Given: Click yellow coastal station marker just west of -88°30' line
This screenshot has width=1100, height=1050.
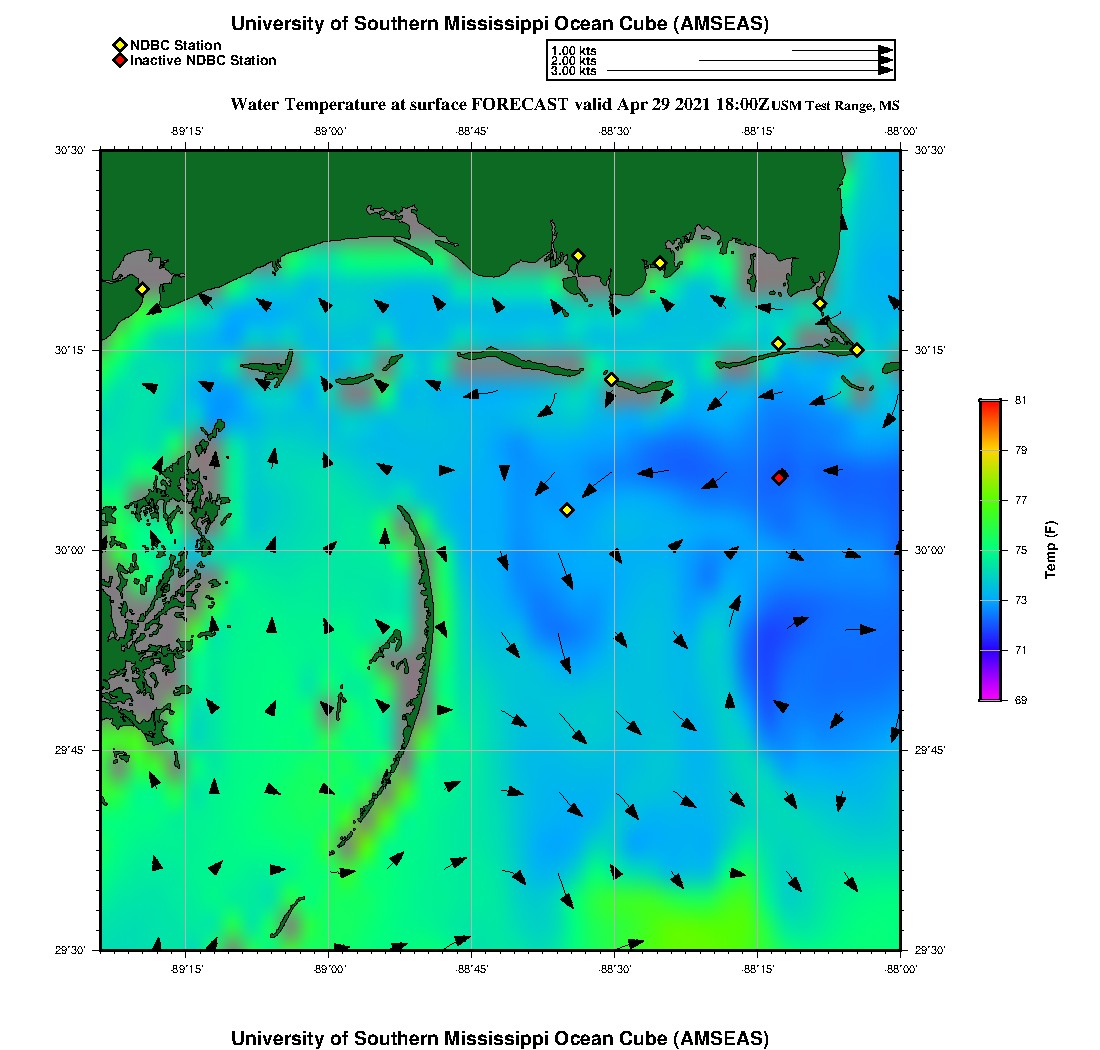Looking at the screenshot, I should point(578,256).
